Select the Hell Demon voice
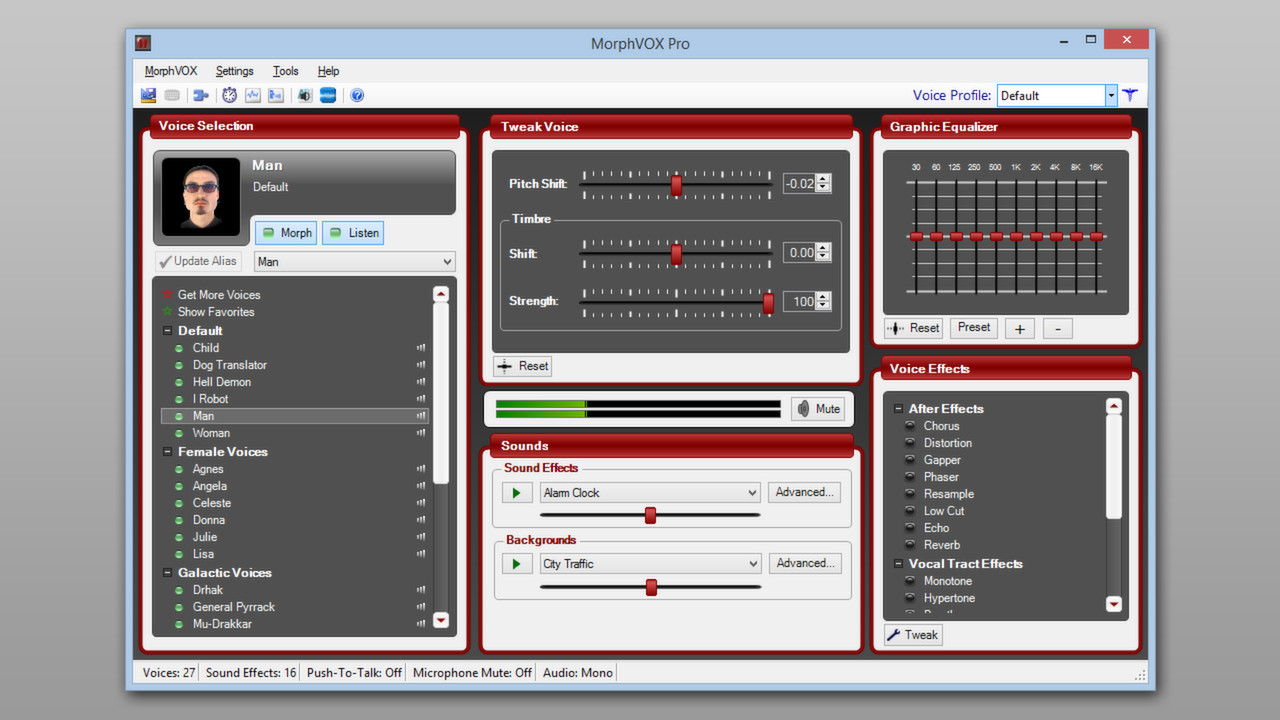 (x=221, y=381)
